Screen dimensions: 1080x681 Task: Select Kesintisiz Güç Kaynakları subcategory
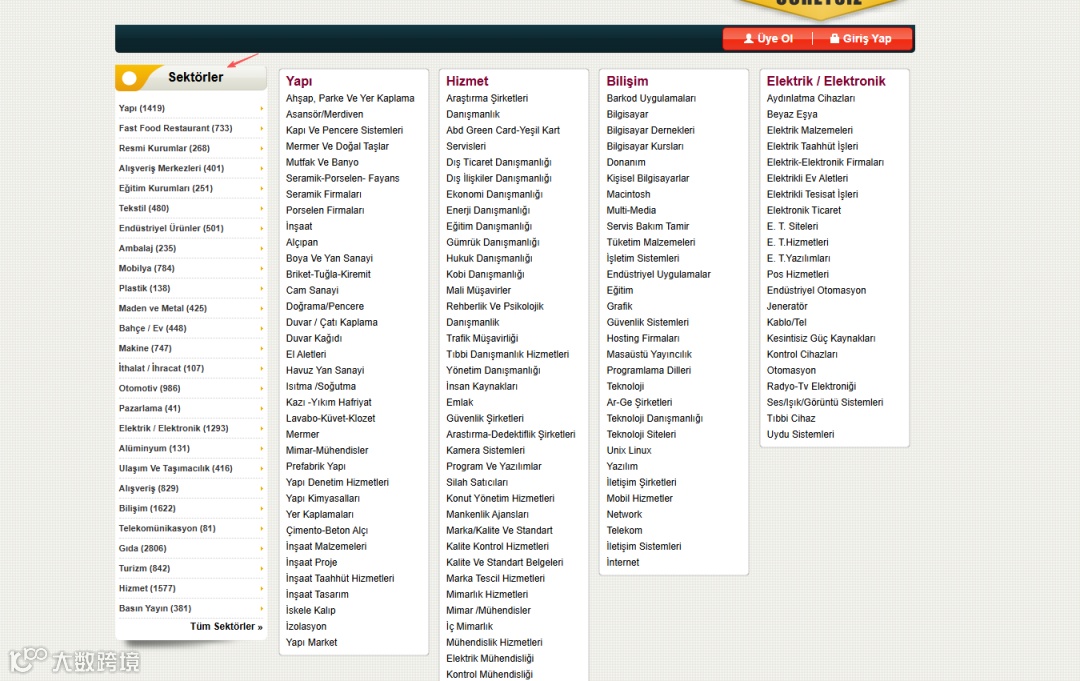[821, 338]
